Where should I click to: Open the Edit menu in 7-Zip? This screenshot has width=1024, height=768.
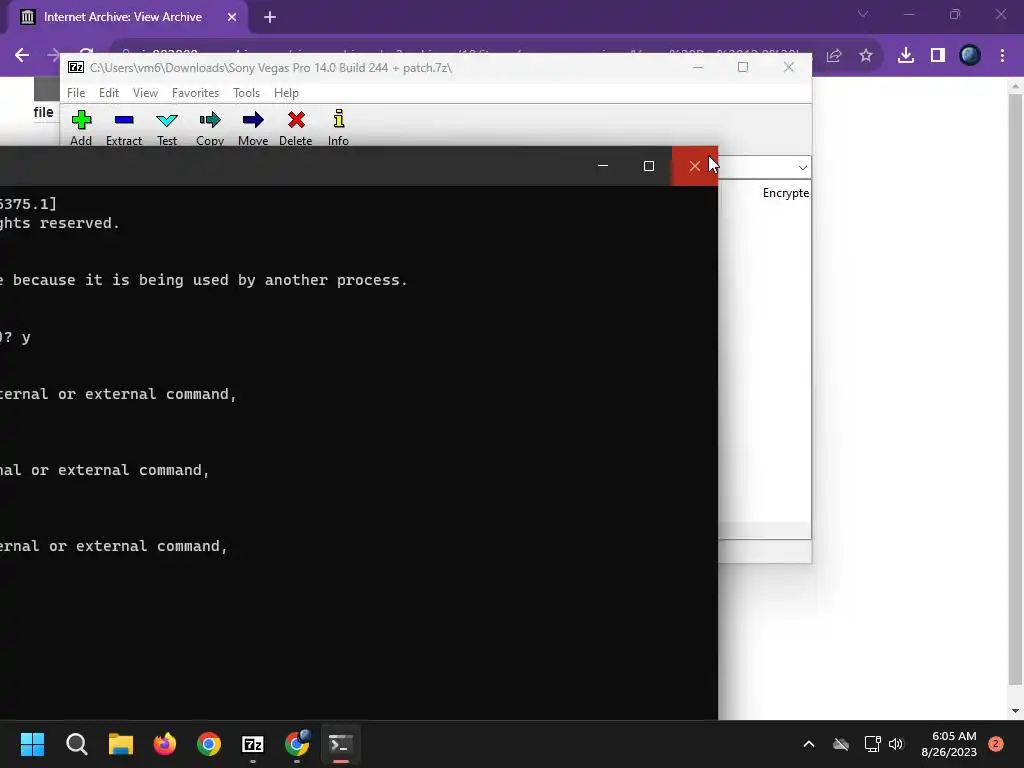point(108,93)
